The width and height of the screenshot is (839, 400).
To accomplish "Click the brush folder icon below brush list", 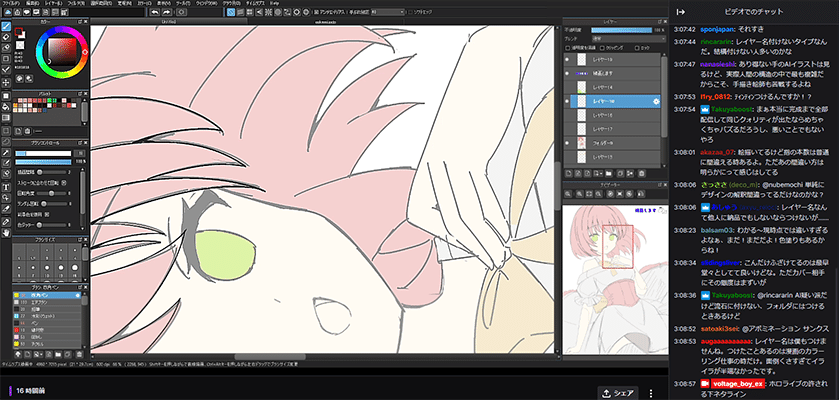I will point(58,354).
